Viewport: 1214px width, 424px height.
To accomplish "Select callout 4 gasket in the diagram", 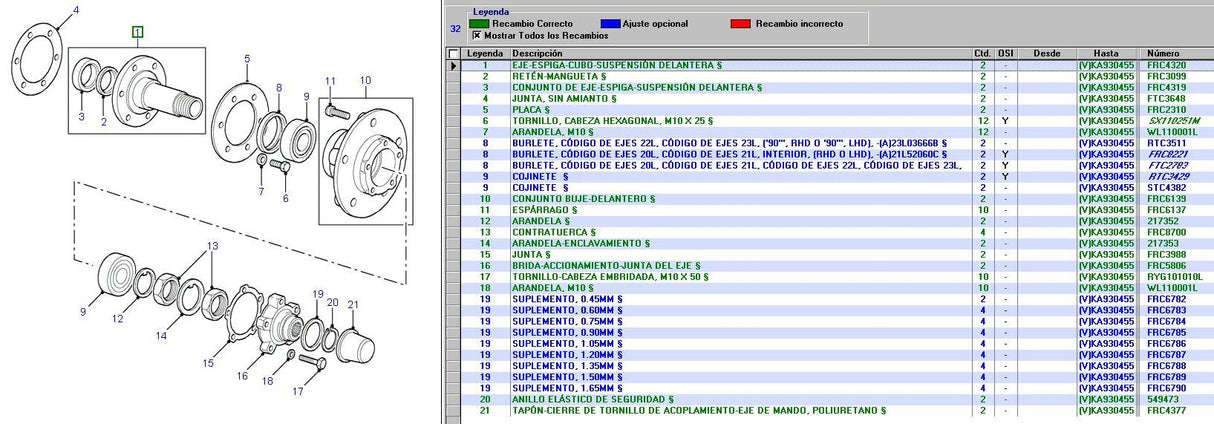I will [73, 11].
